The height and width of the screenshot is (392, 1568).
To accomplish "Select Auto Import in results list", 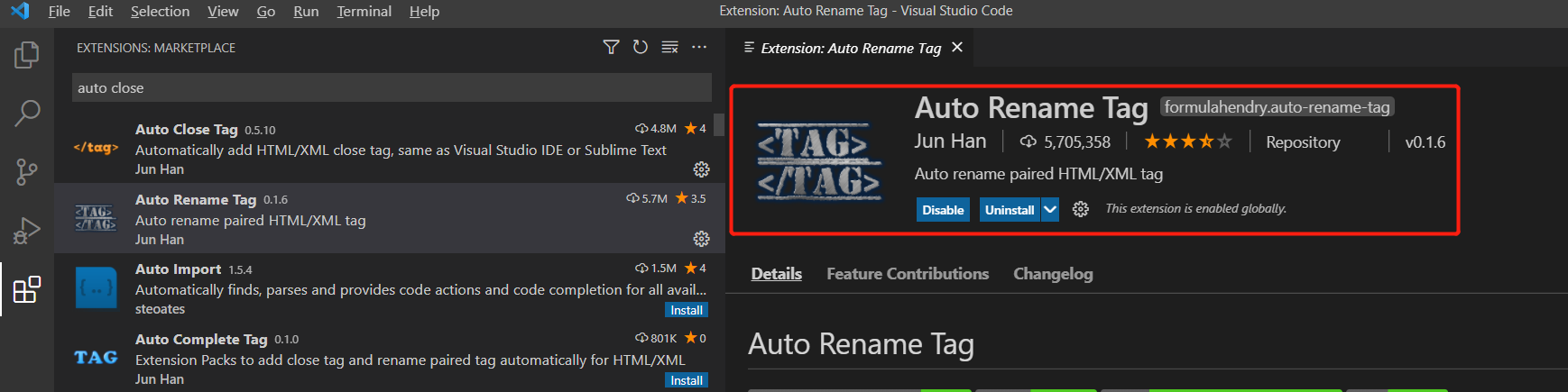I will tap(390, 288).
